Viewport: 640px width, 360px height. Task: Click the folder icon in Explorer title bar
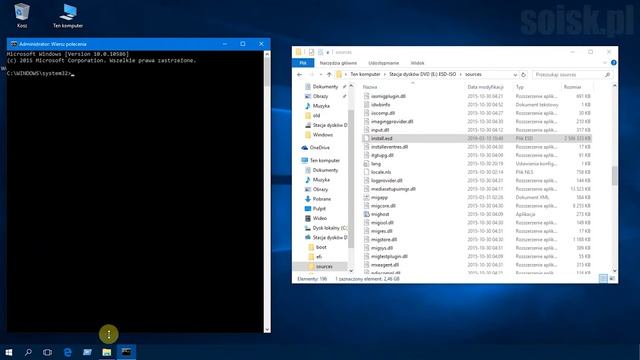coord(299,52)
